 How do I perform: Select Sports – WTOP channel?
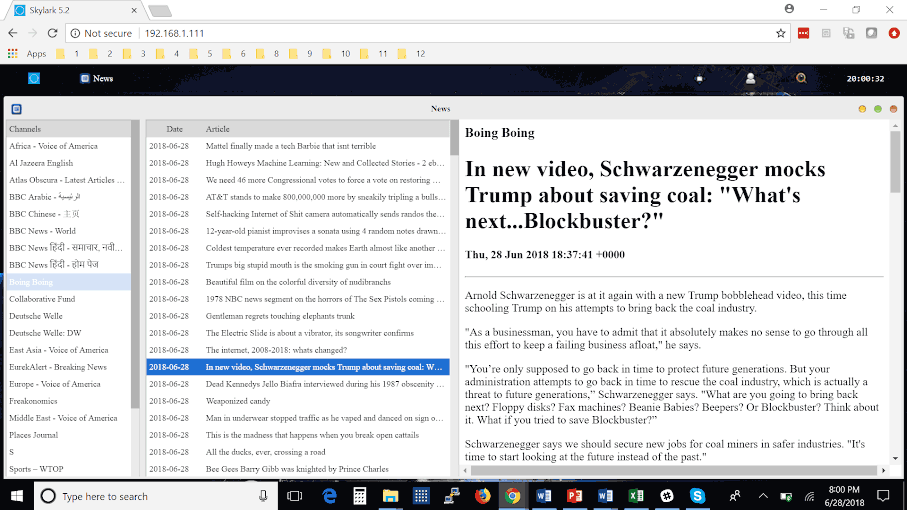(x=68, y=469)
